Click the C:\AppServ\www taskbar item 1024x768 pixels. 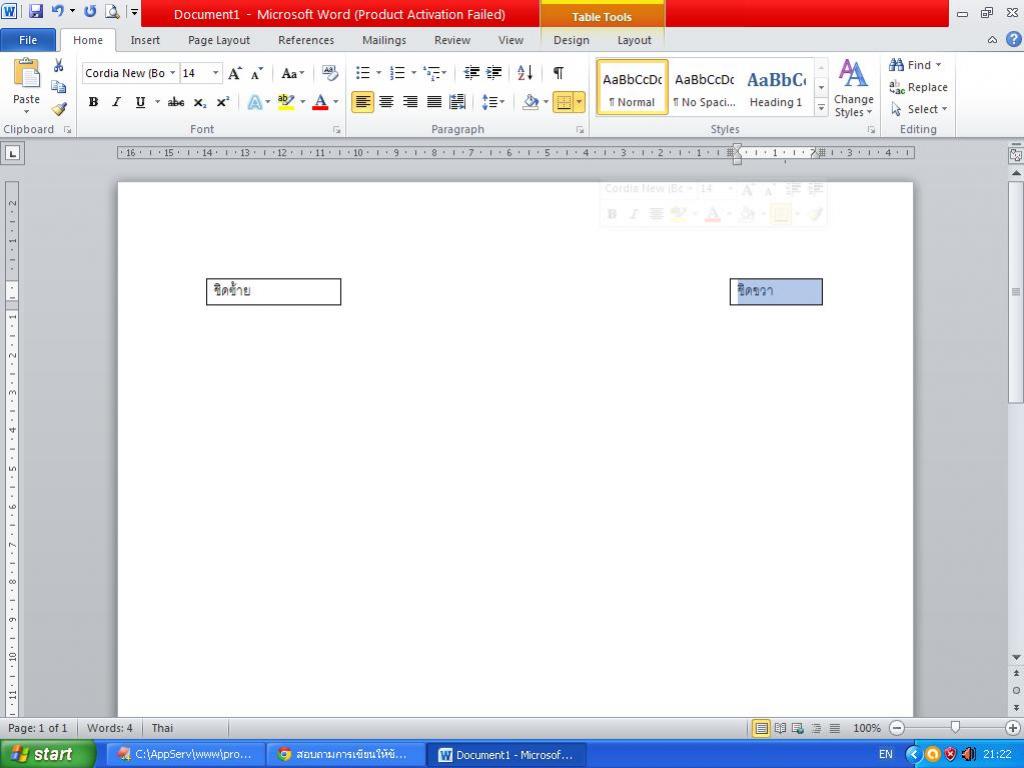point(185,754)
